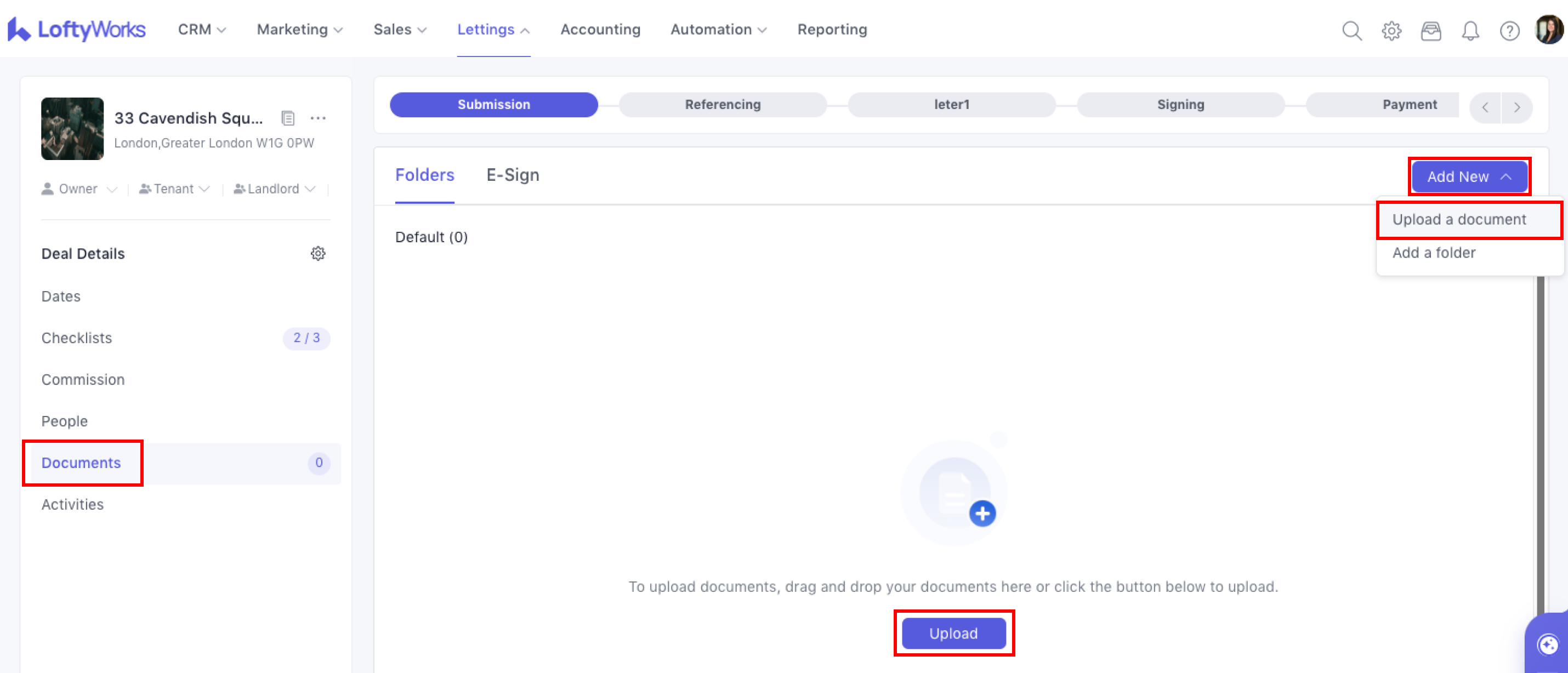Viewport: 1568px width, 673px height.
Task: Open the notifications bell
Action: click(x=1470, y=31)
